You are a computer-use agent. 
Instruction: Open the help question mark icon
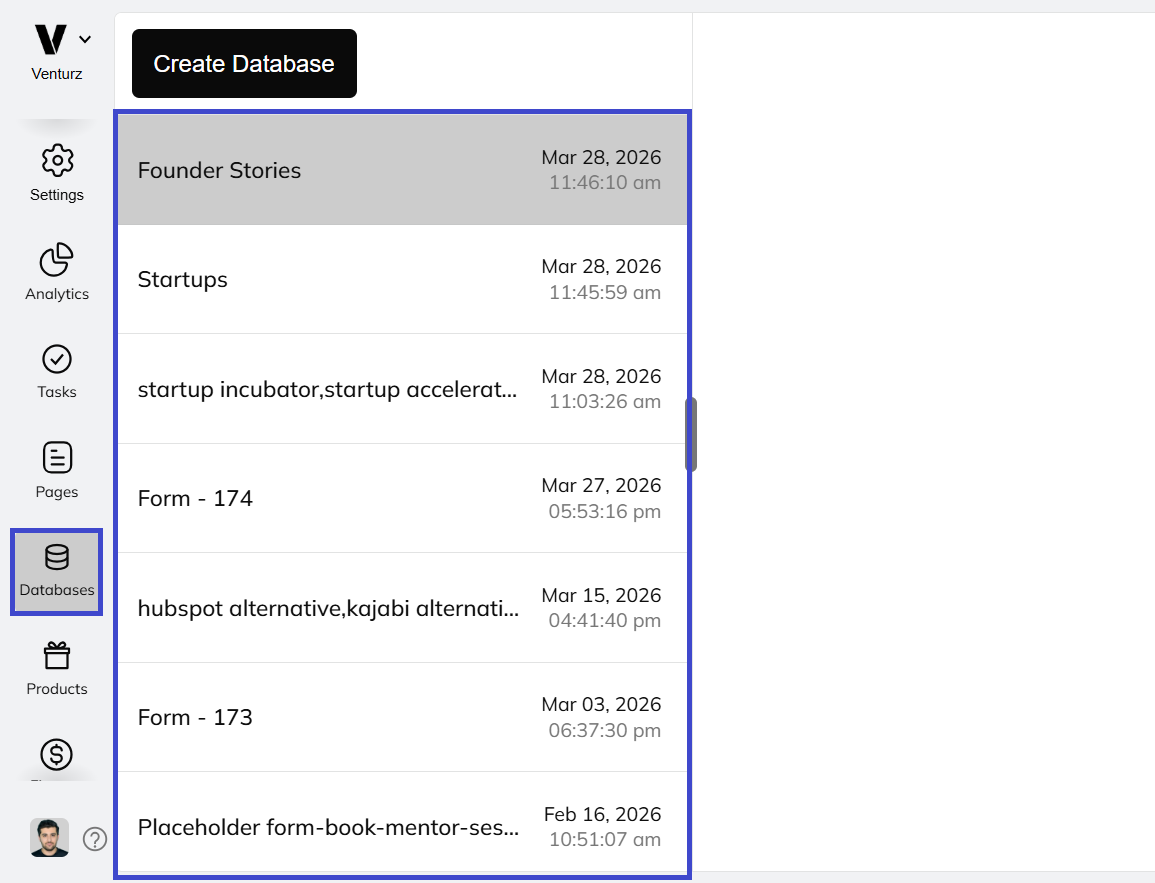(94, 840)
